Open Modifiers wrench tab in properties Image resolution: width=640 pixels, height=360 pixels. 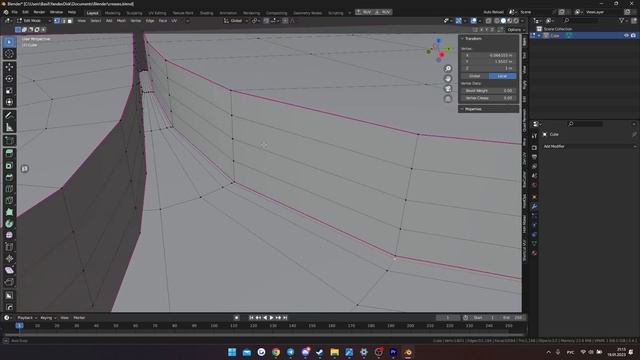(534, 207)
